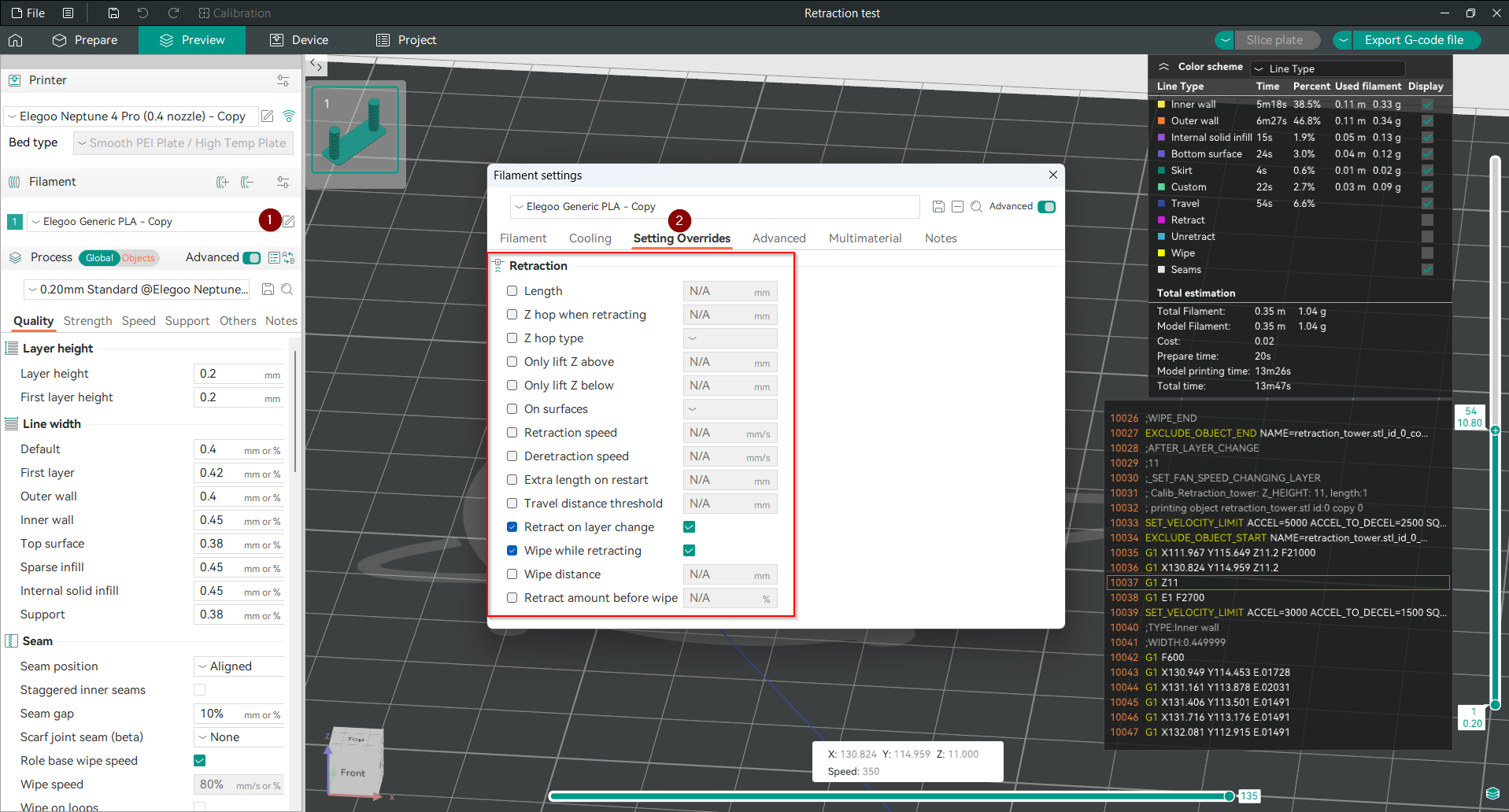Screen dimensions: 1509x812
Task: Open the Multimaterial tab in Filament settings
Action: (x=865, y=238)
